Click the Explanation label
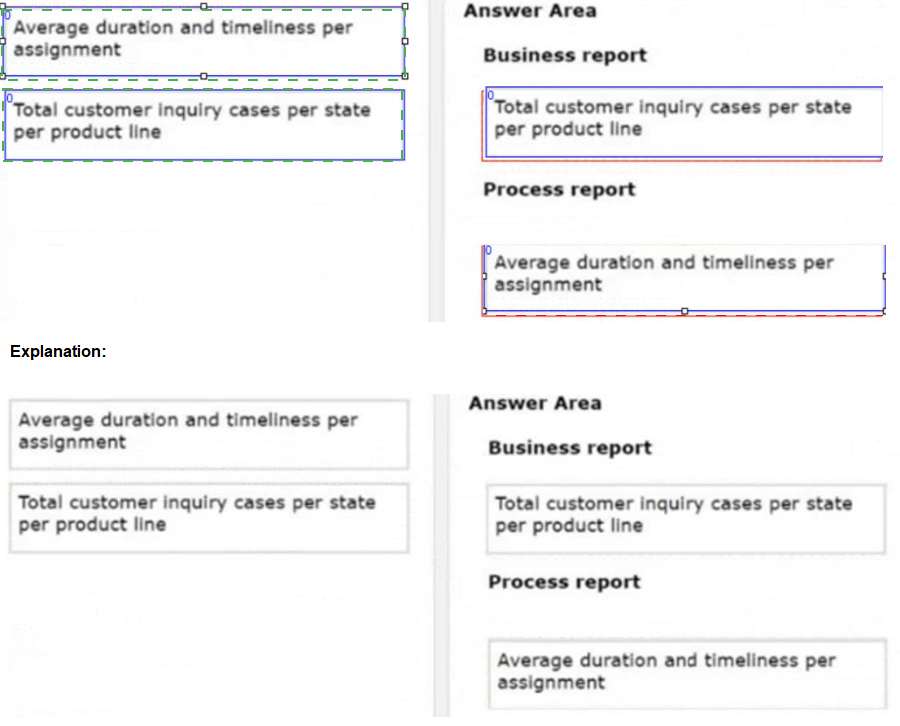 click(x=58, y=351)
